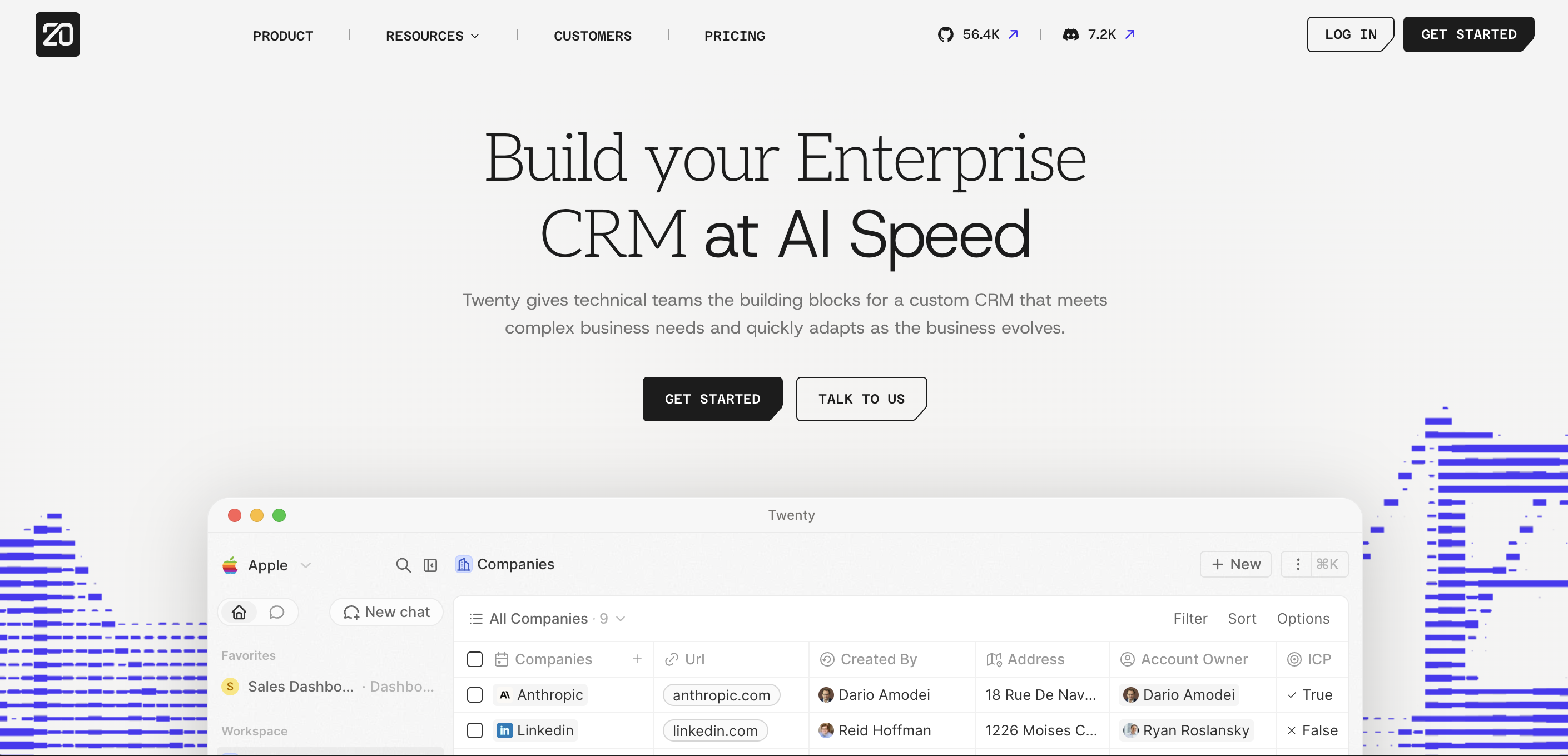Click the Ryan Roslansky account owner chip
Viewport: 1568px width, 756px height.
click(x=1186, y=730)
